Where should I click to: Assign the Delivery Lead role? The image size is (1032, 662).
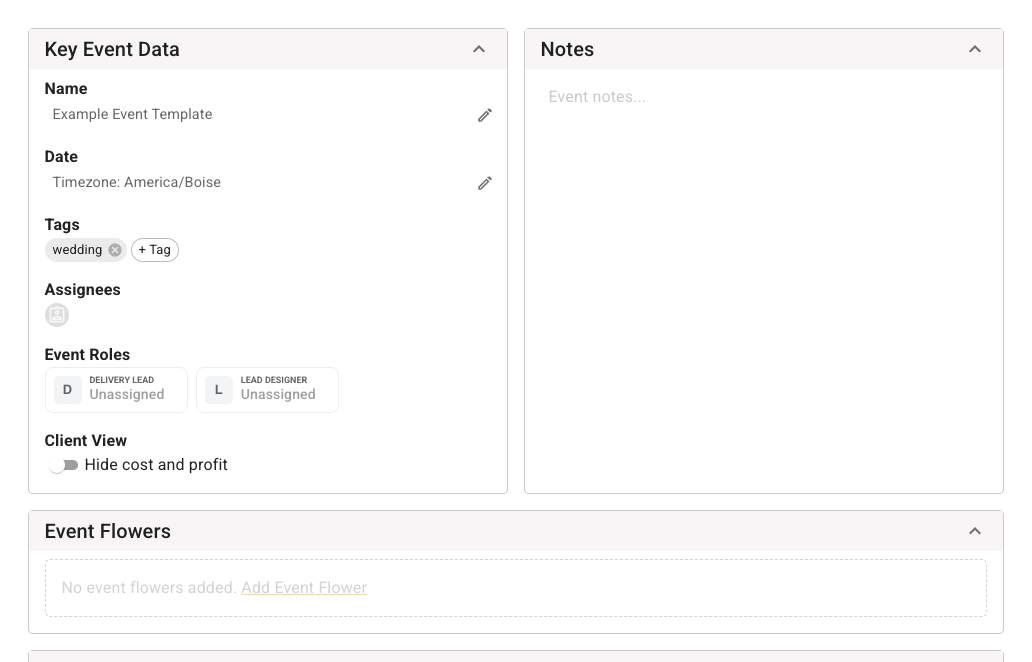pyautogui.click(x=116, y=390)
